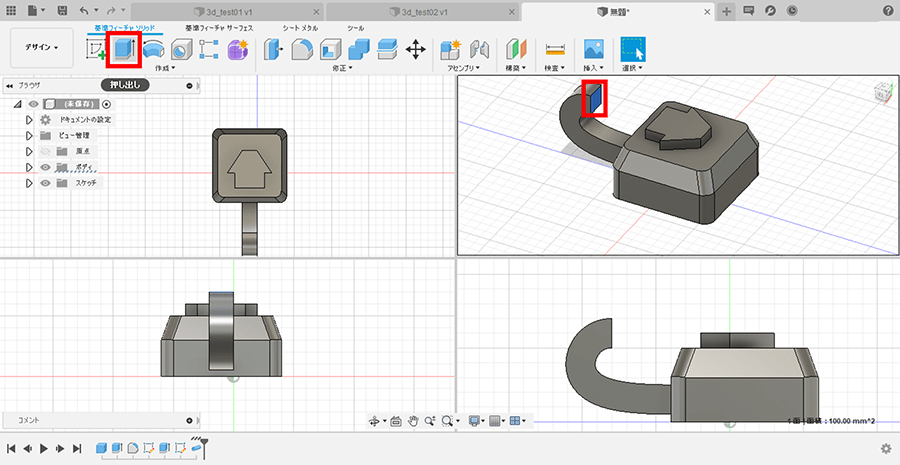Select the Revolve tool icon
The width and height of the screenshot is (900, 465).
153,49
